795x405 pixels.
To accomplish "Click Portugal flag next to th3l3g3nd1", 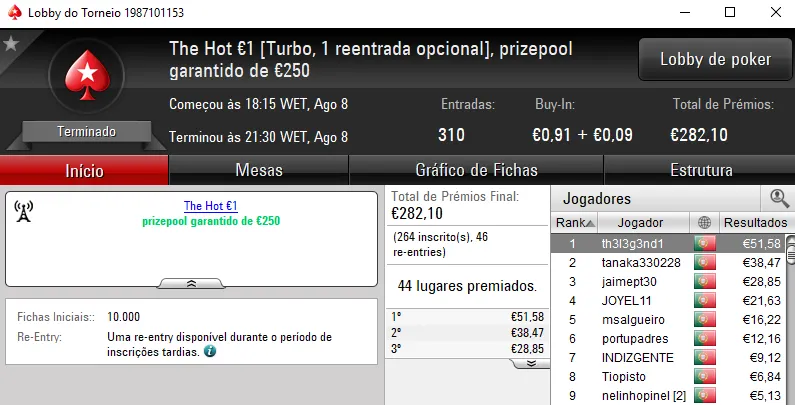I will 705,243.
